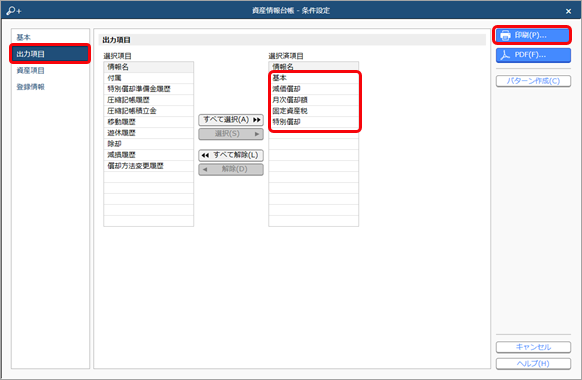This screenshot has width=582, height=380.
Task: Select 固定資産税 in selected list
Action: (314, 111)
